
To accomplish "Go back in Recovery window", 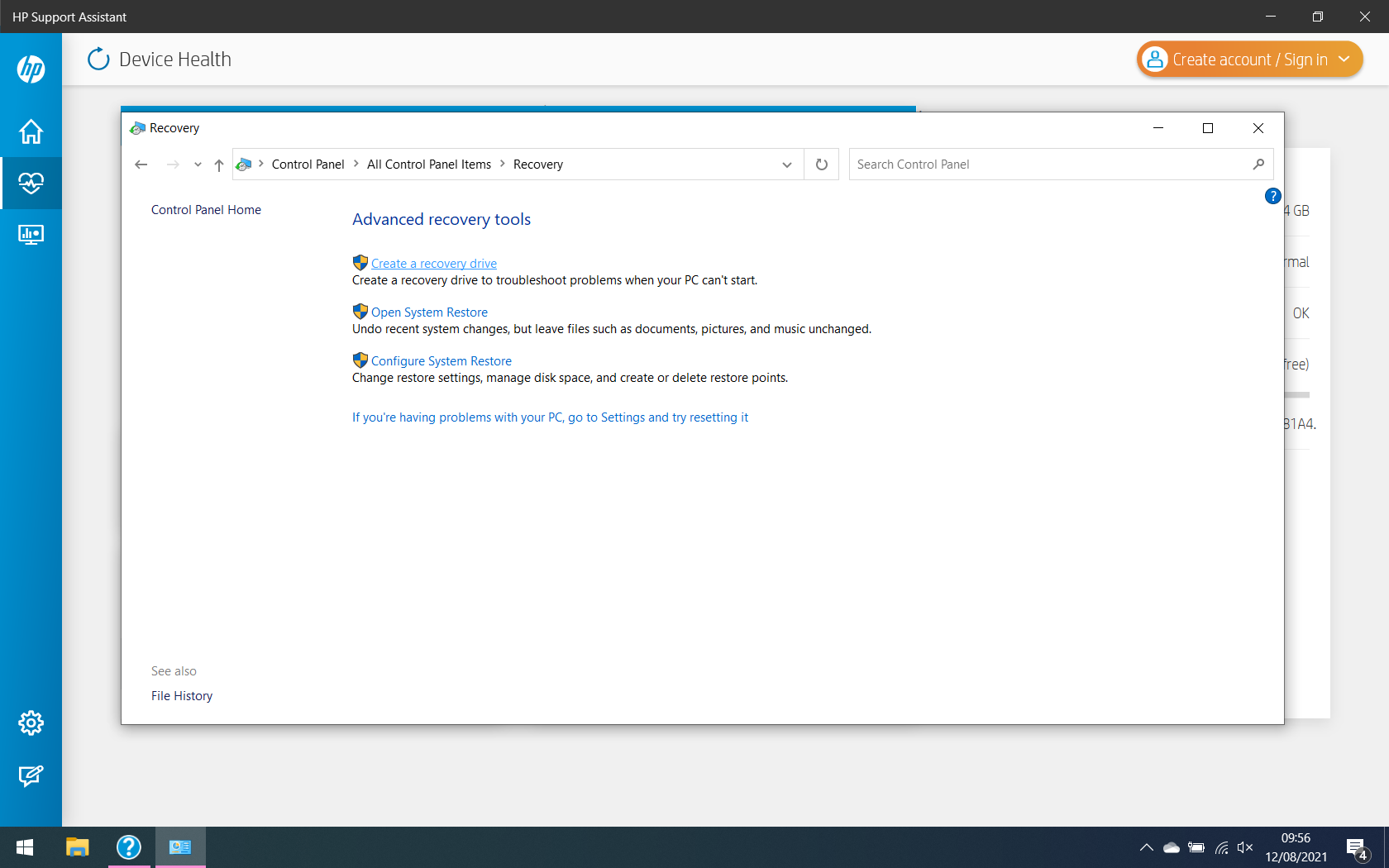I will pos(141,165).
